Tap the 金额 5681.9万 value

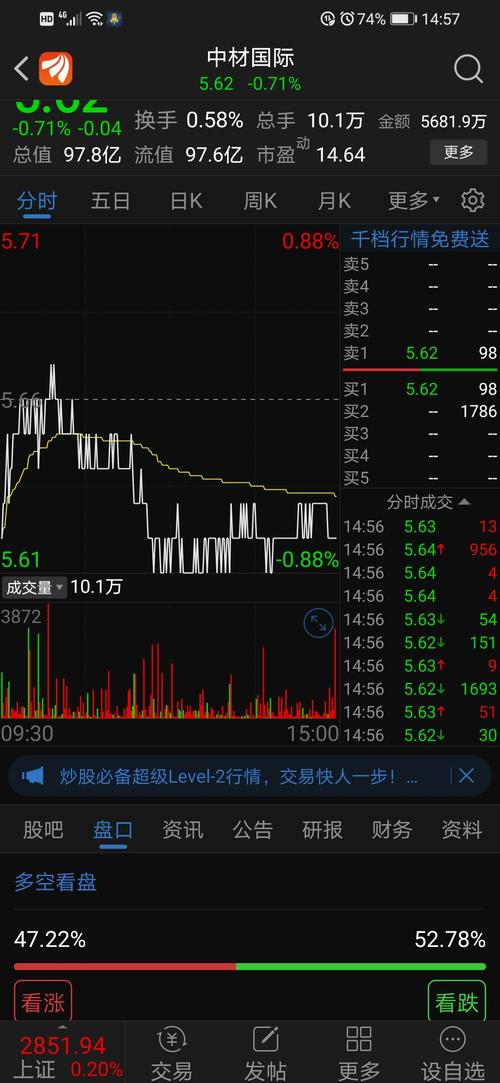click(x=454, y=122)
